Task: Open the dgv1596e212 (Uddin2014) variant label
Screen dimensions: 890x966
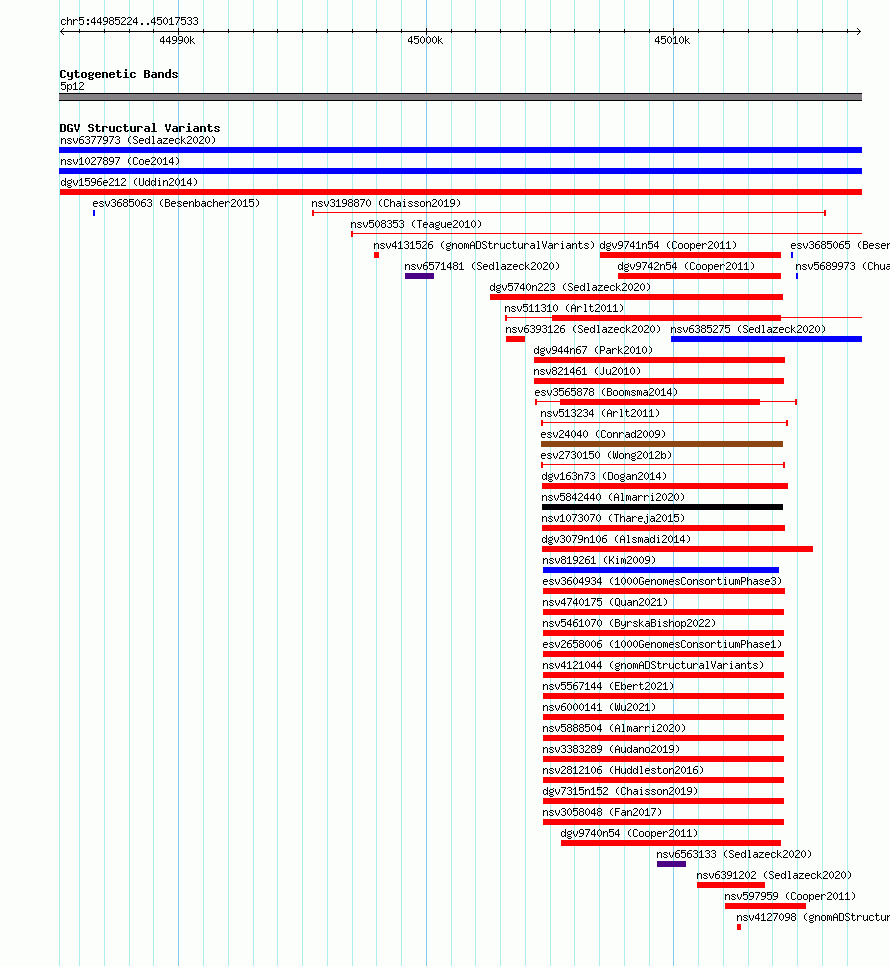Action: 129,182
